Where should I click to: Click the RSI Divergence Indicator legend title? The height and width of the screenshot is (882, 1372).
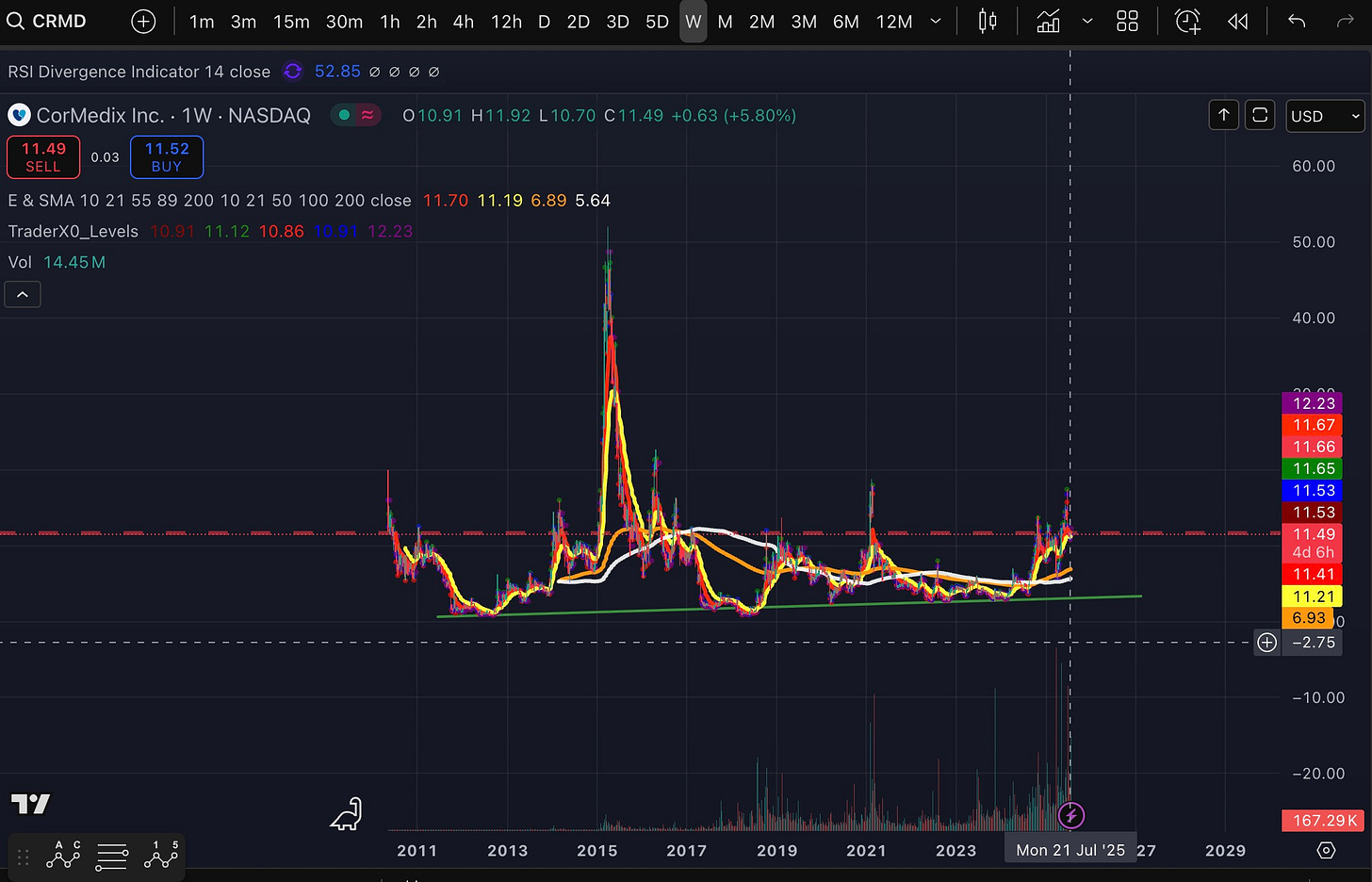point(139,72)
